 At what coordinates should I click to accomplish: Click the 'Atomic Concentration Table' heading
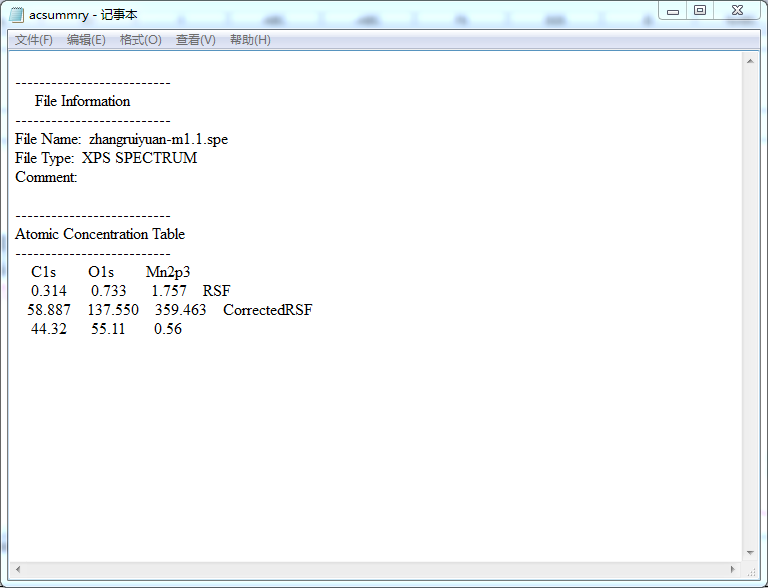(100, 234)
